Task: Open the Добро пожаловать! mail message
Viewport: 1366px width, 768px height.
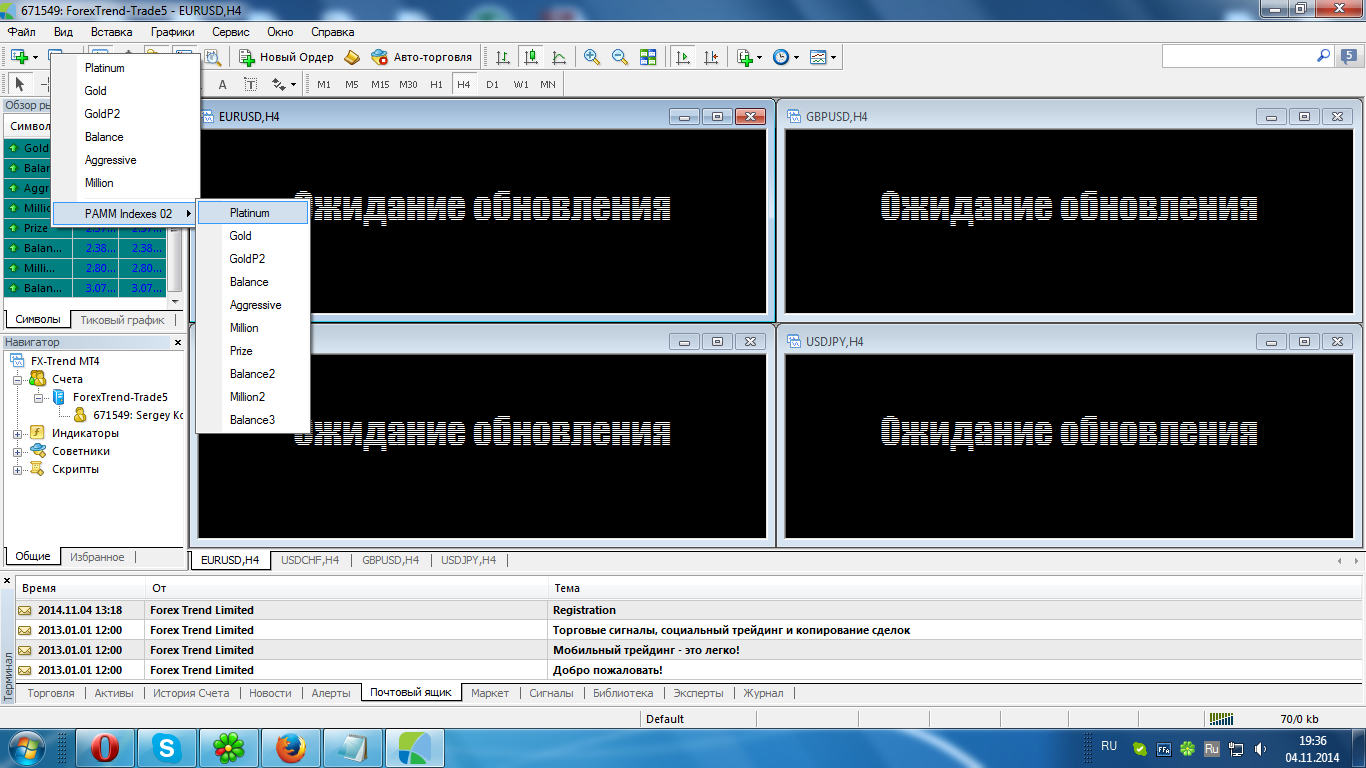Action: coord(690,670)
